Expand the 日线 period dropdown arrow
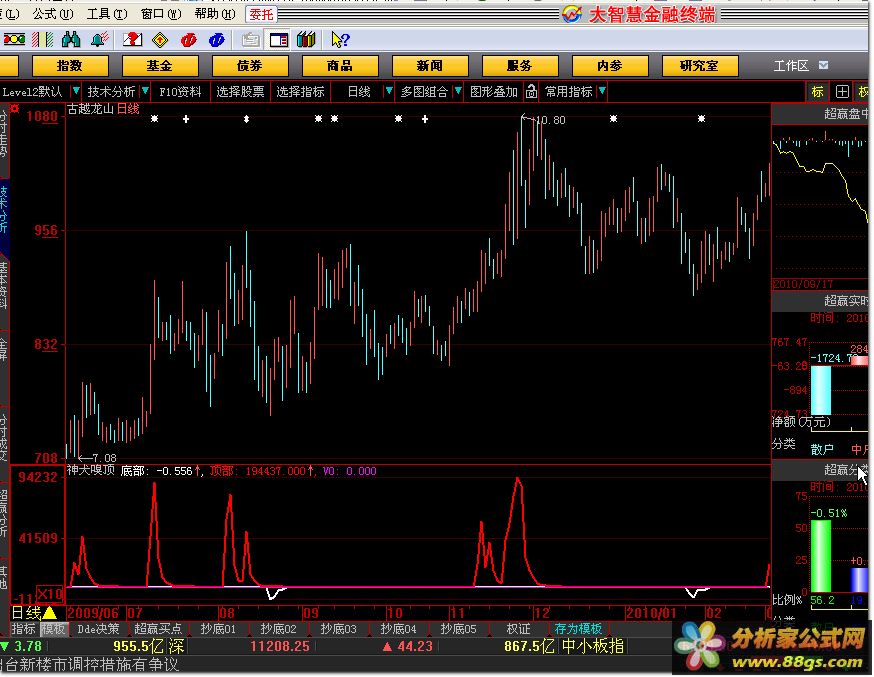Viewport: 874px width, 677px height. (389, 91)
